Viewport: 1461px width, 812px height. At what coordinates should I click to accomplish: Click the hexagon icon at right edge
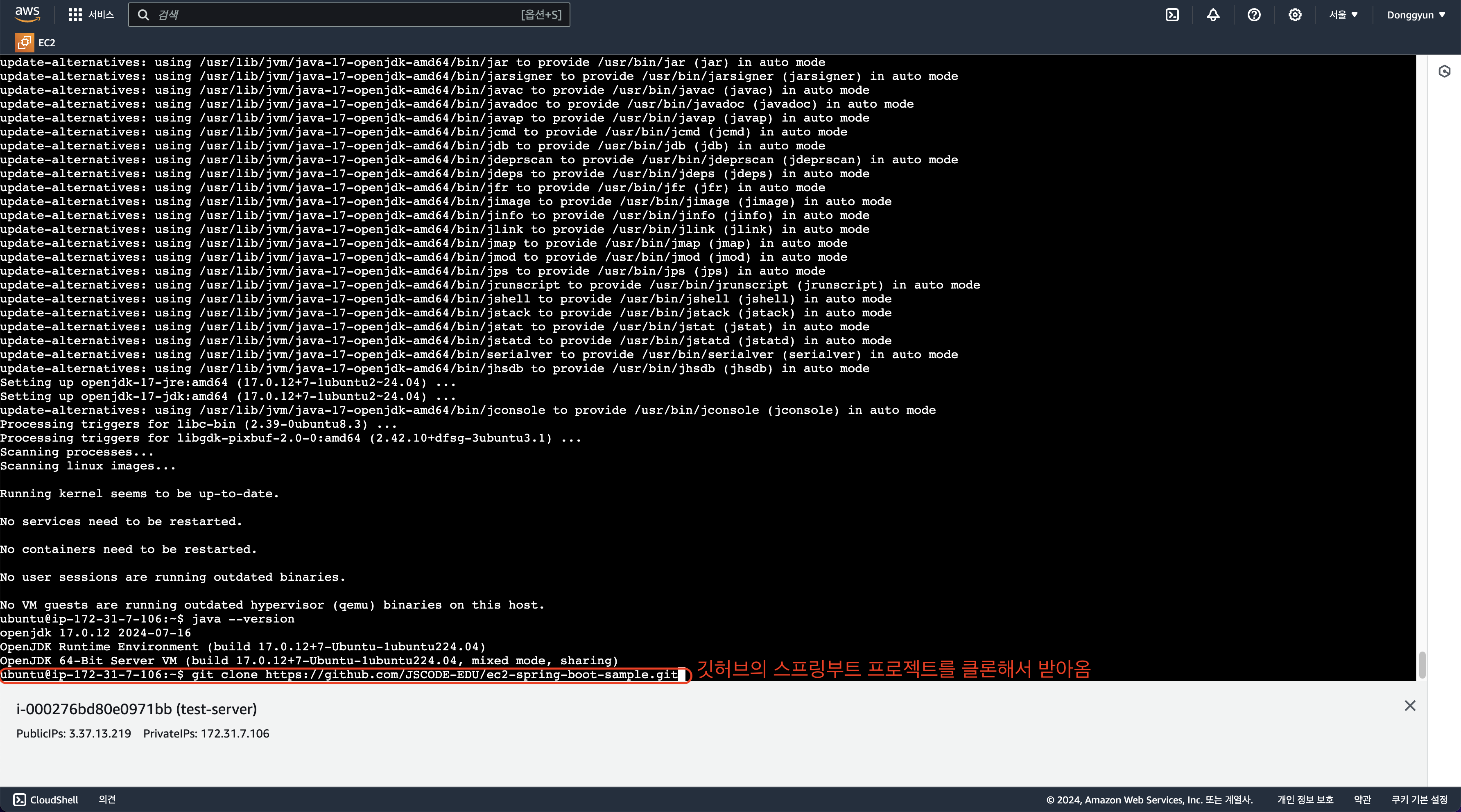pos(1444,72)
